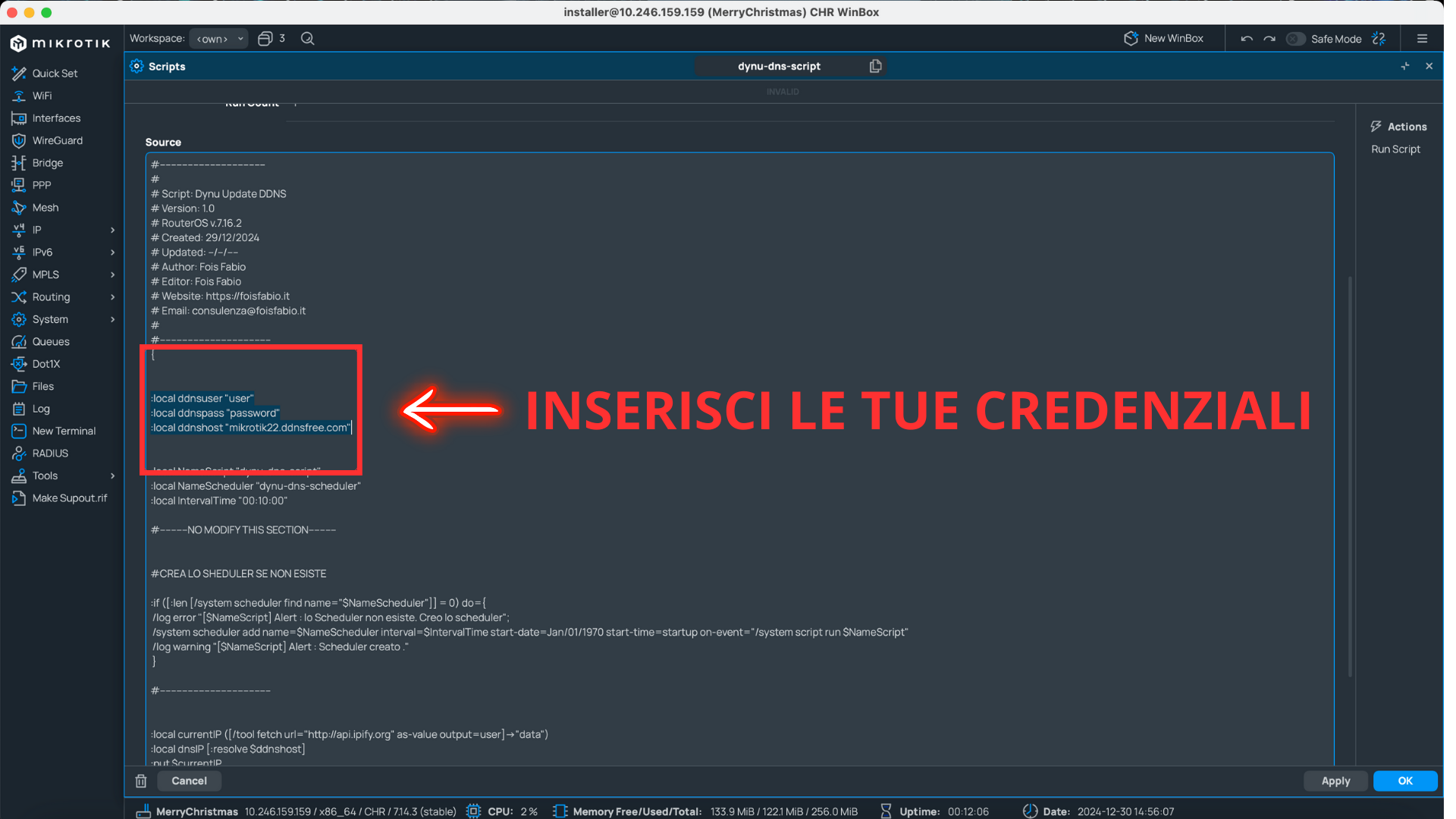Open WireGuard settings

tap(57, 141)
